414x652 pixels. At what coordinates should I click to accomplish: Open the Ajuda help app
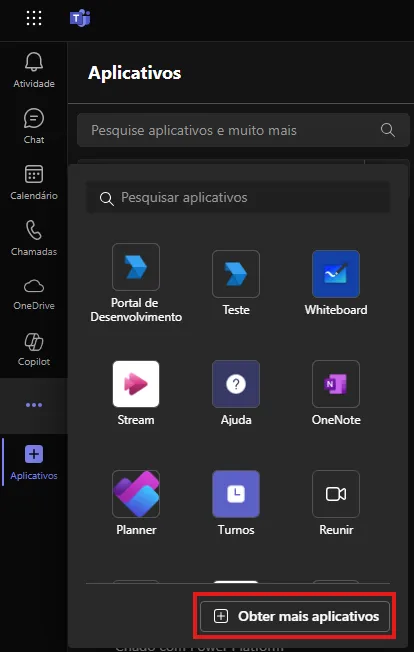click(x=236, y=393)
